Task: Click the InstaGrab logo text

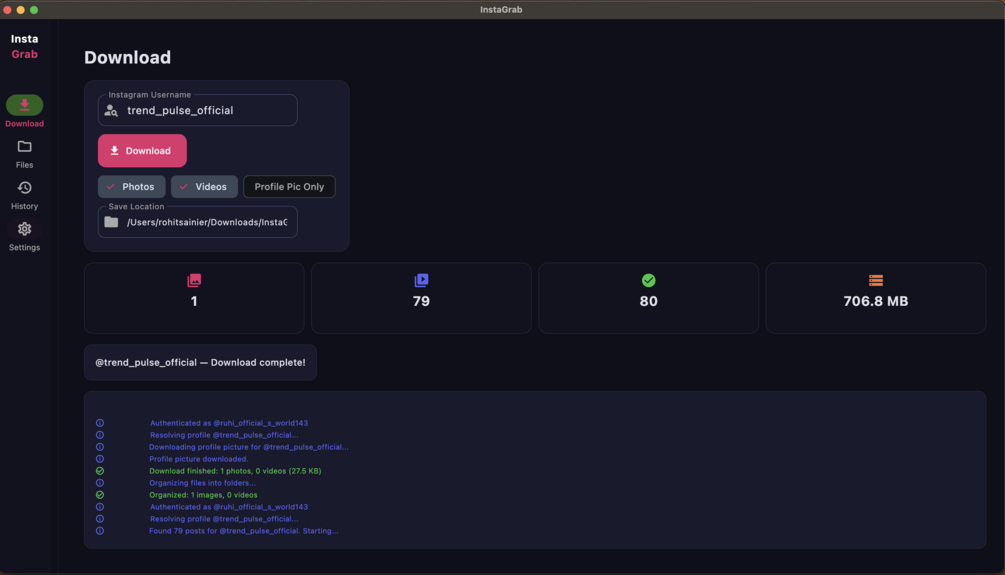Action: click(24, 47)
